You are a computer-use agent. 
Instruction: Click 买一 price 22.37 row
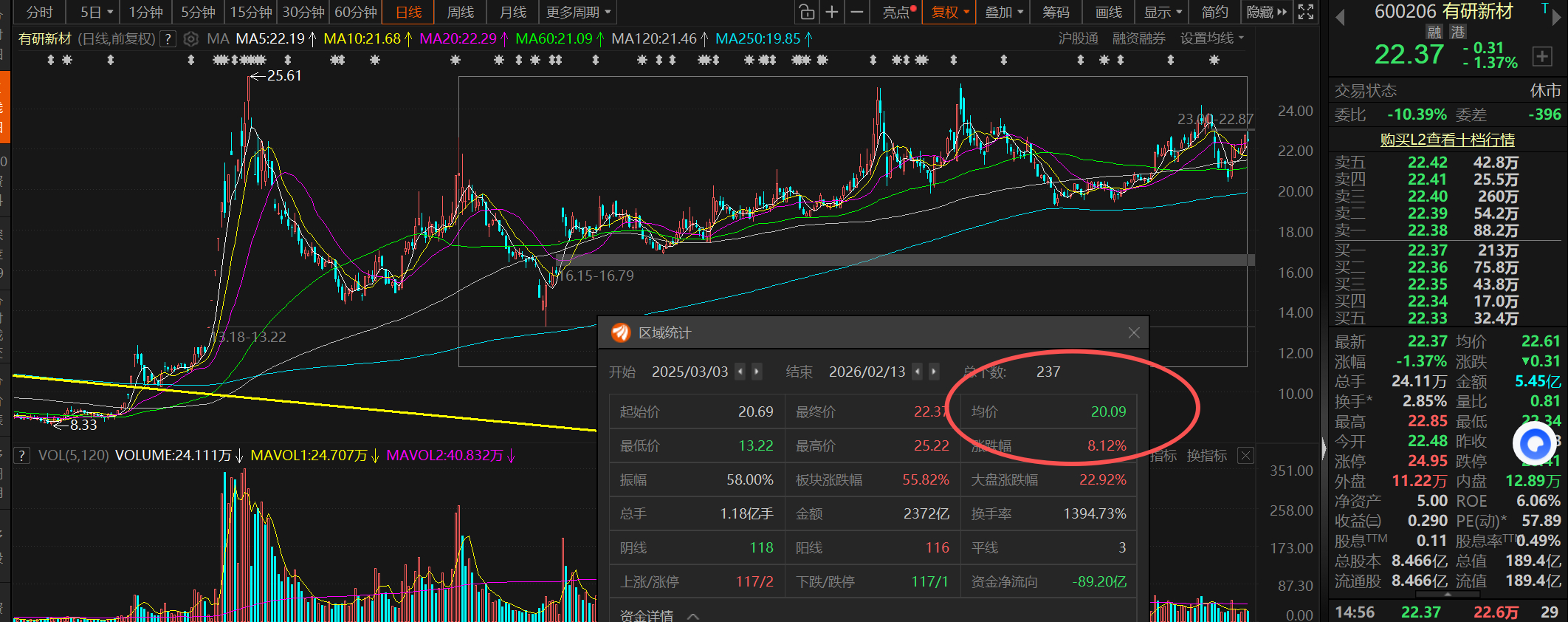coord(1448,250)
